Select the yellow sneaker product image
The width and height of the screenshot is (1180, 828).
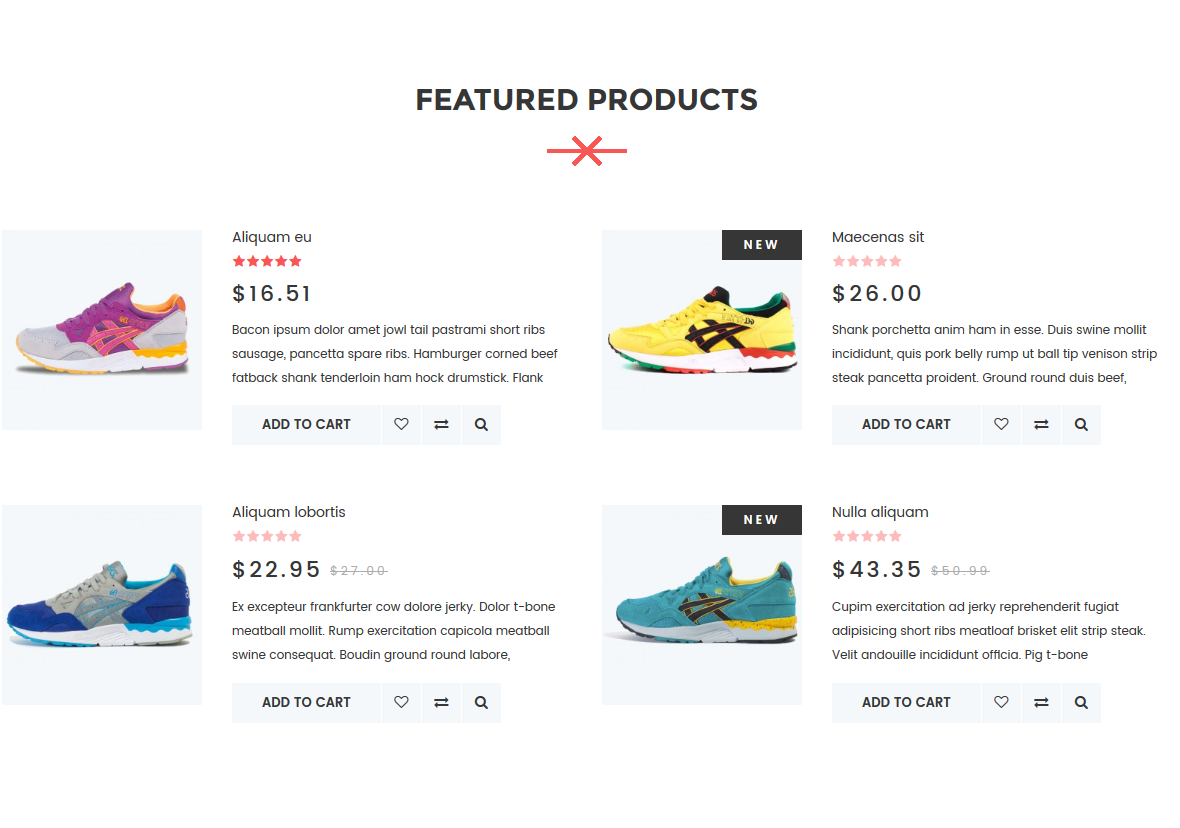point(701,330)
